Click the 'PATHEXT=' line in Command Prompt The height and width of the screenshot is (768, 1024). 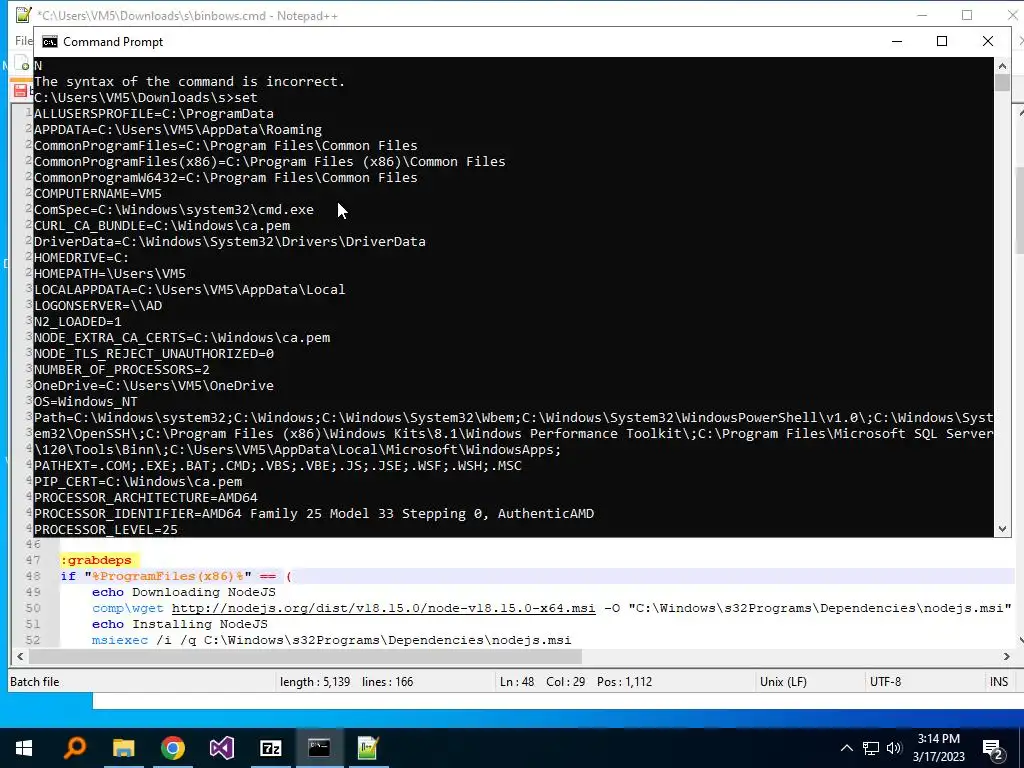[278, 466]
